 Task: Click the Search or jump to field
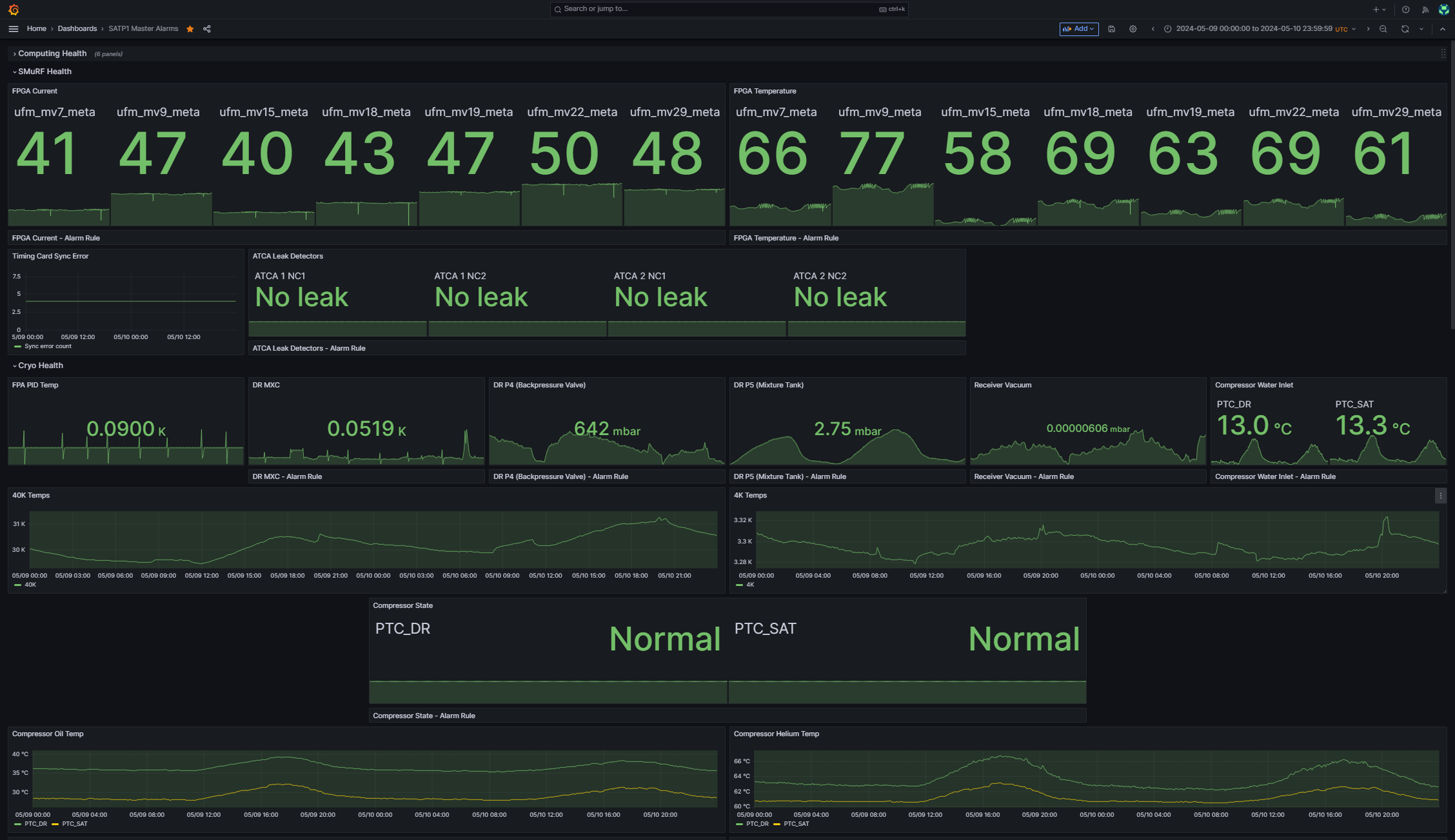click(x=727, y=9)
